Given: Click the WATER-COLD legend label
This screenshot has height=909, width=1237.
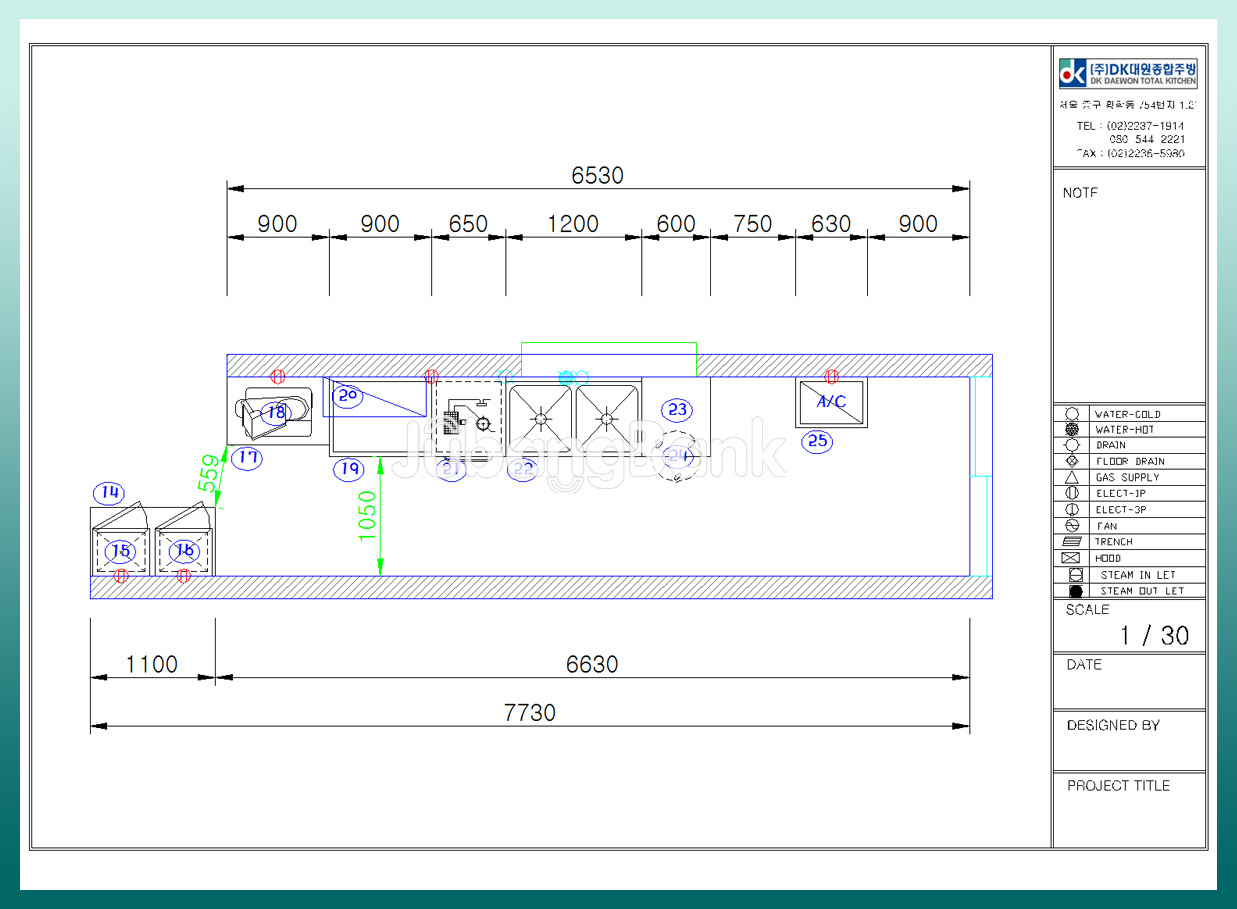Looking at the screenshot, I should click(1128, 414).
